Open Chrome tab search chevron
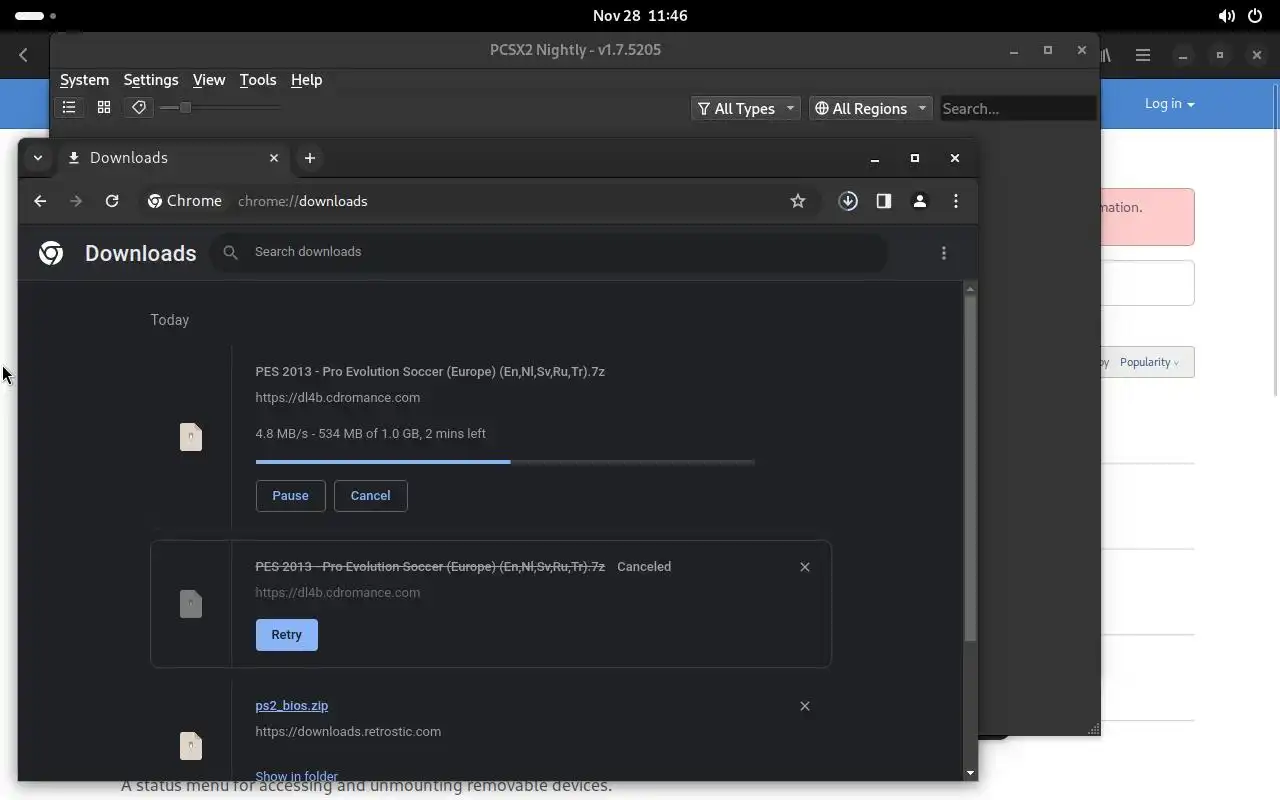 tap(38, 158)
